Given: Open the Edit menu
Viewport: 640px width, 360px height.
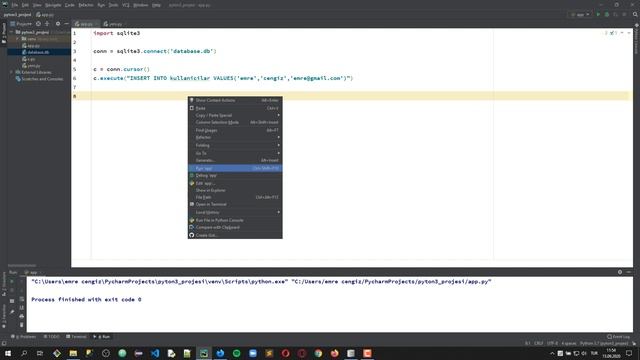Looking at the screenshot, I should pos(25,5).
